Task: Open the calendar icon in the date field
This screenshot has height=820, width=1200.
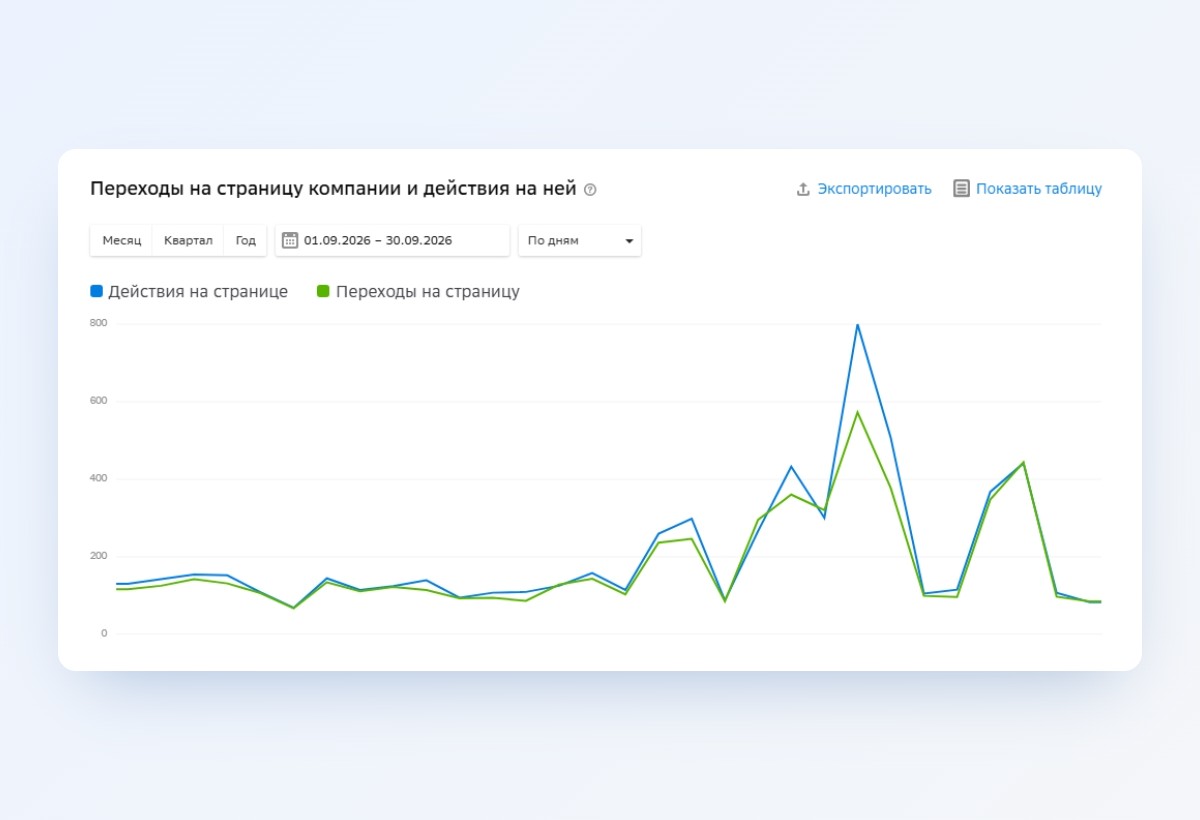Action: tap(290, 240)
